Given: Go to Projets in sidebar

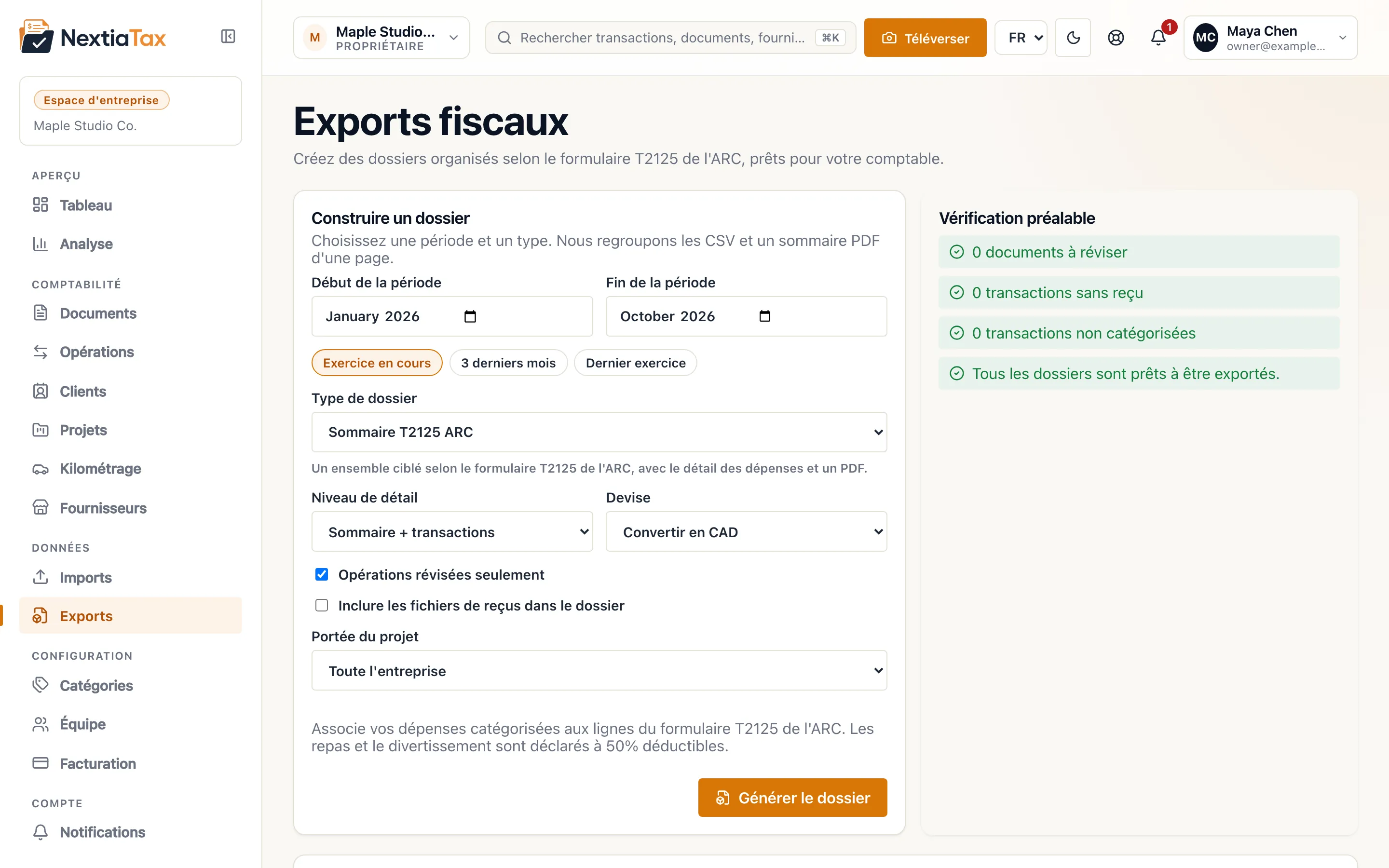Looking at the screenshot, I should [130, 430].
